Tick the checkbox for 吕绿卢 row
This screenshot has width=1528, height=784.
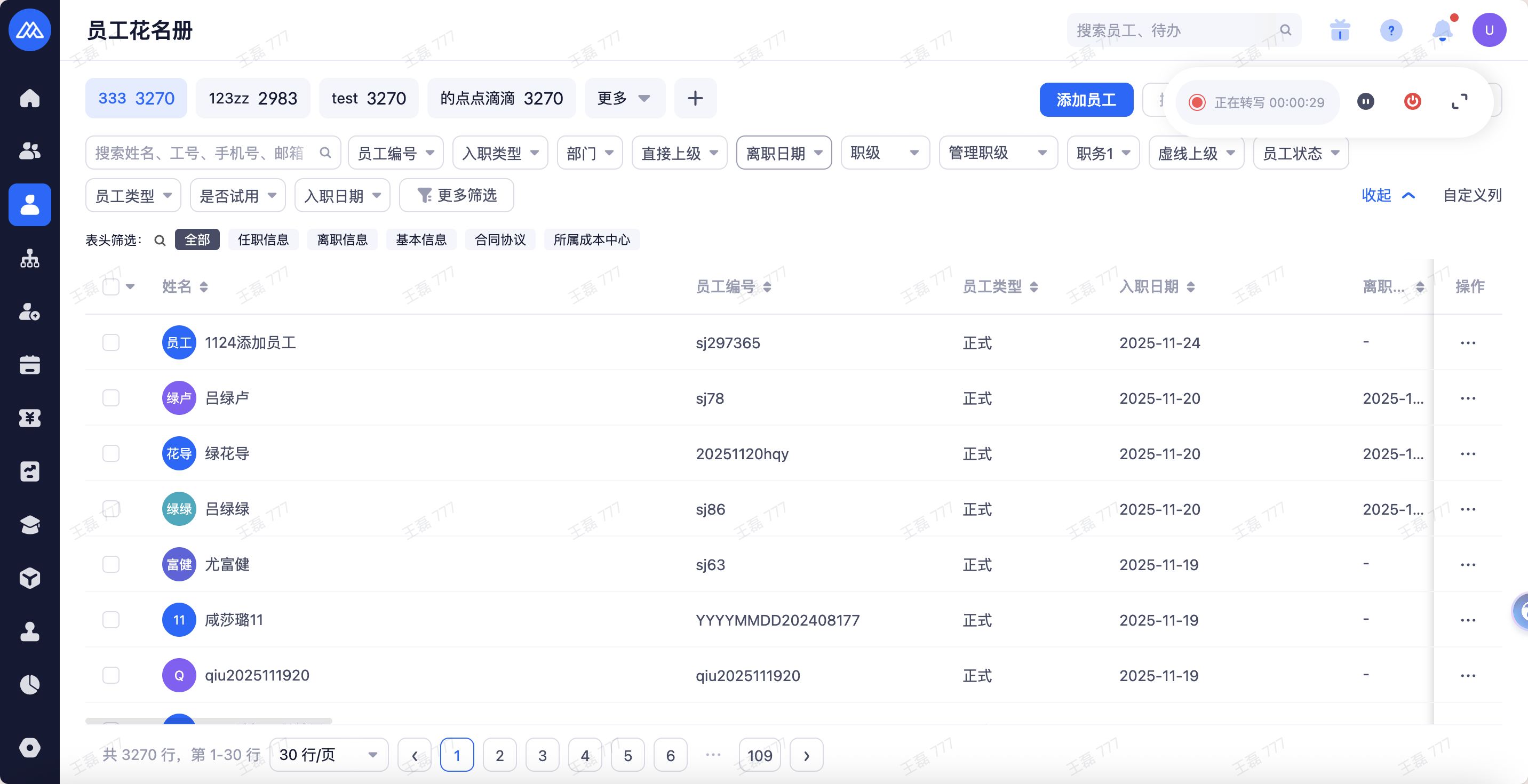point(111,398)
